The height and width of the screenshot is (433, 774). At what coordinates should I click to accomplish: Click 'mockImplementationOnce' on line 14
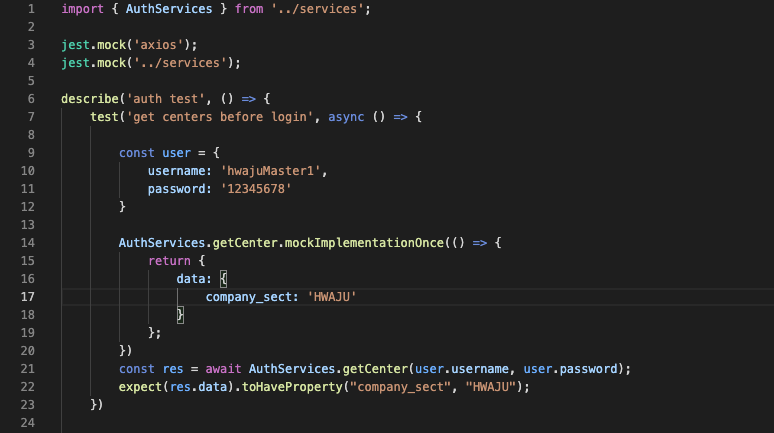(364, 243)
